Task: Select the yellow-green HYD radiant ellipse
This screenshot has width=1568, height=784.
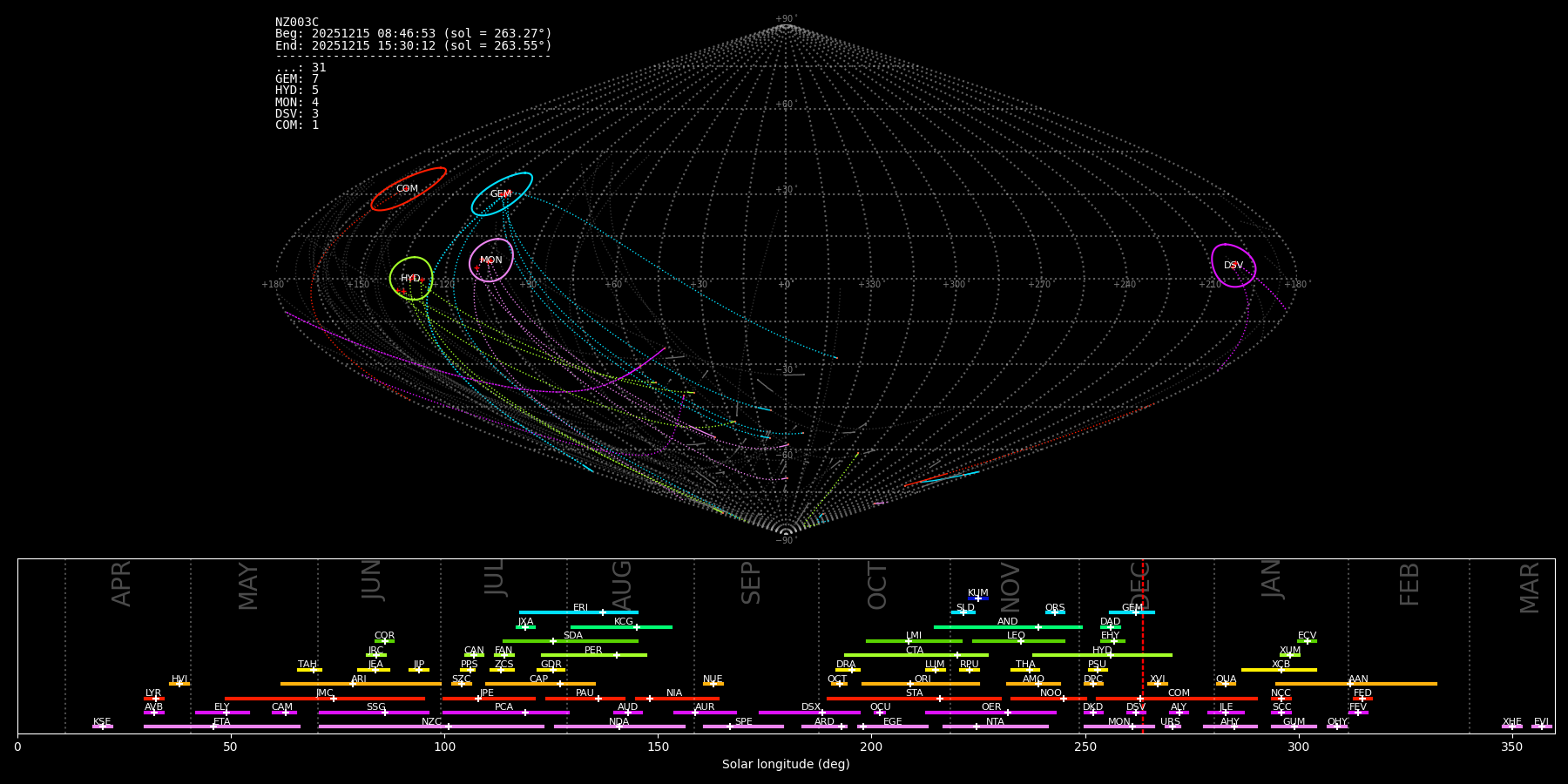Action: pos(410,279)
